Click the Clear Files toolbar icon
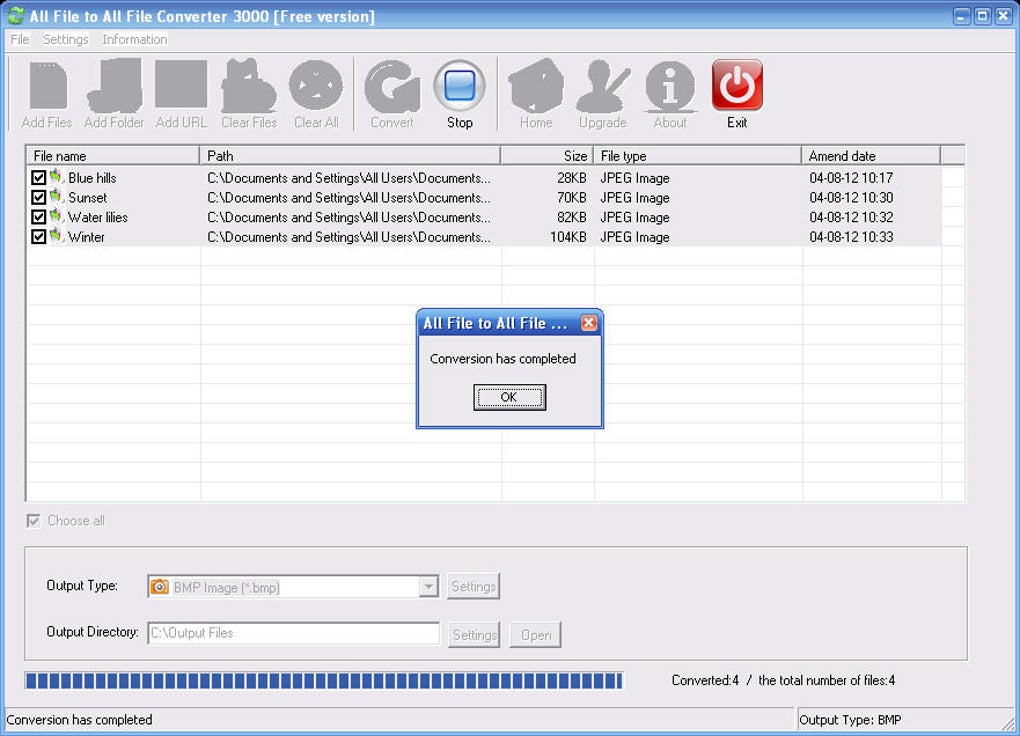Image resolution: width=1020 pixels, height=736 pixels. click(248, 85)
